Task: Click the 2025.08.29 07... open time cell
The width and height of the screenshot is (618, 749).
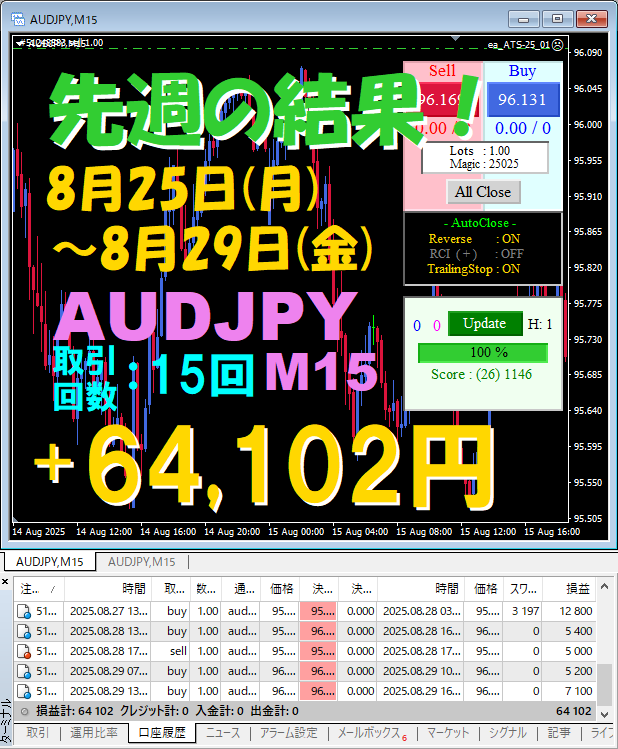Action: click(x=108, y=671)
